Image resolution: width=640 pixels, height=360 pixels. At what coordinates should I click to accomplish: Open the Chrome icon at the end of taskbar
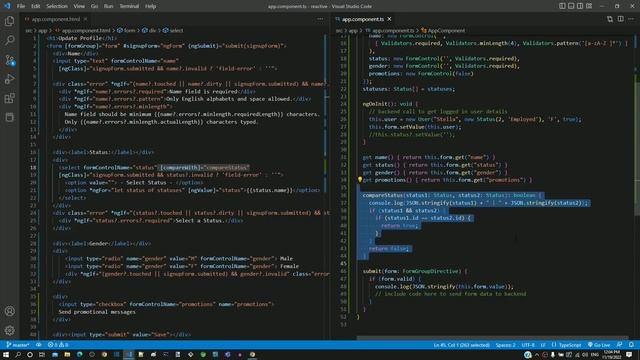(252, 355)
